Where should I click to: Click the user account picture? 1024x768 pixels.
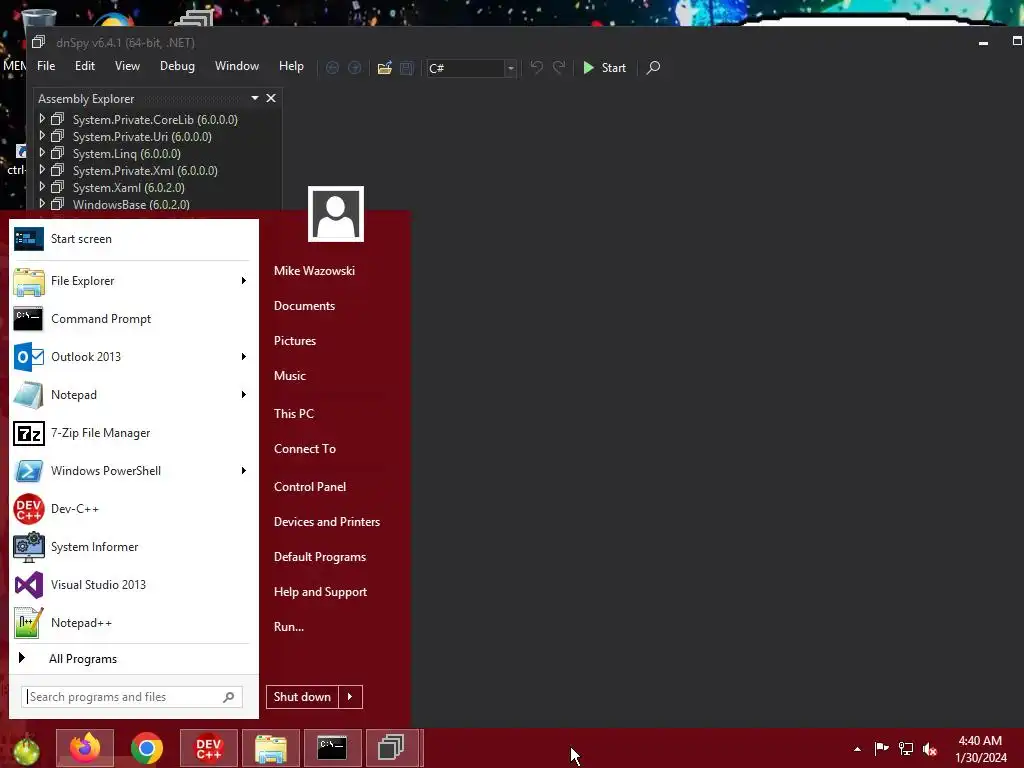pos(336,214)
